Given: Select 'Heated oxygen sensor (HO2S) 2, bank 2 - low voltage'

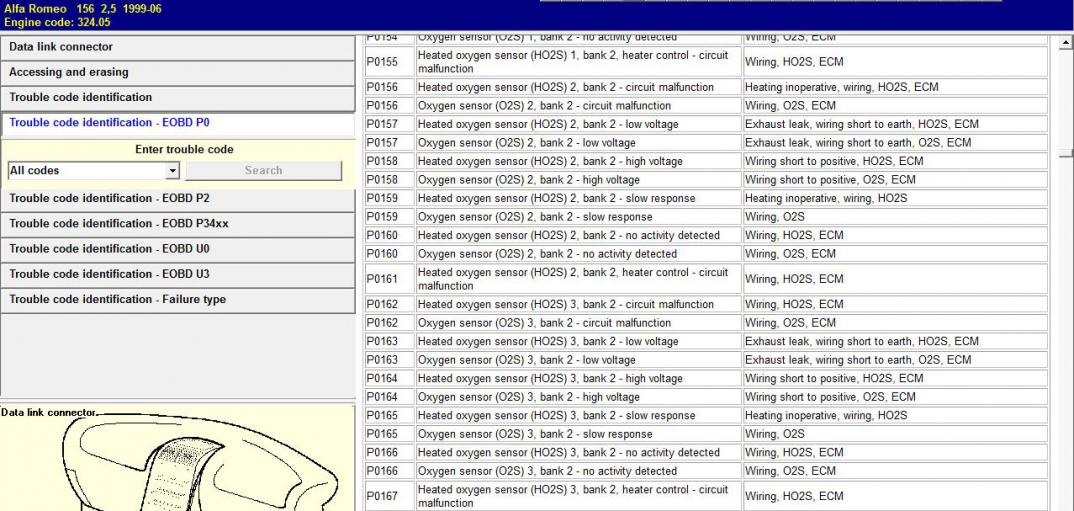Looking at the screenshot, I should (579, 124).
